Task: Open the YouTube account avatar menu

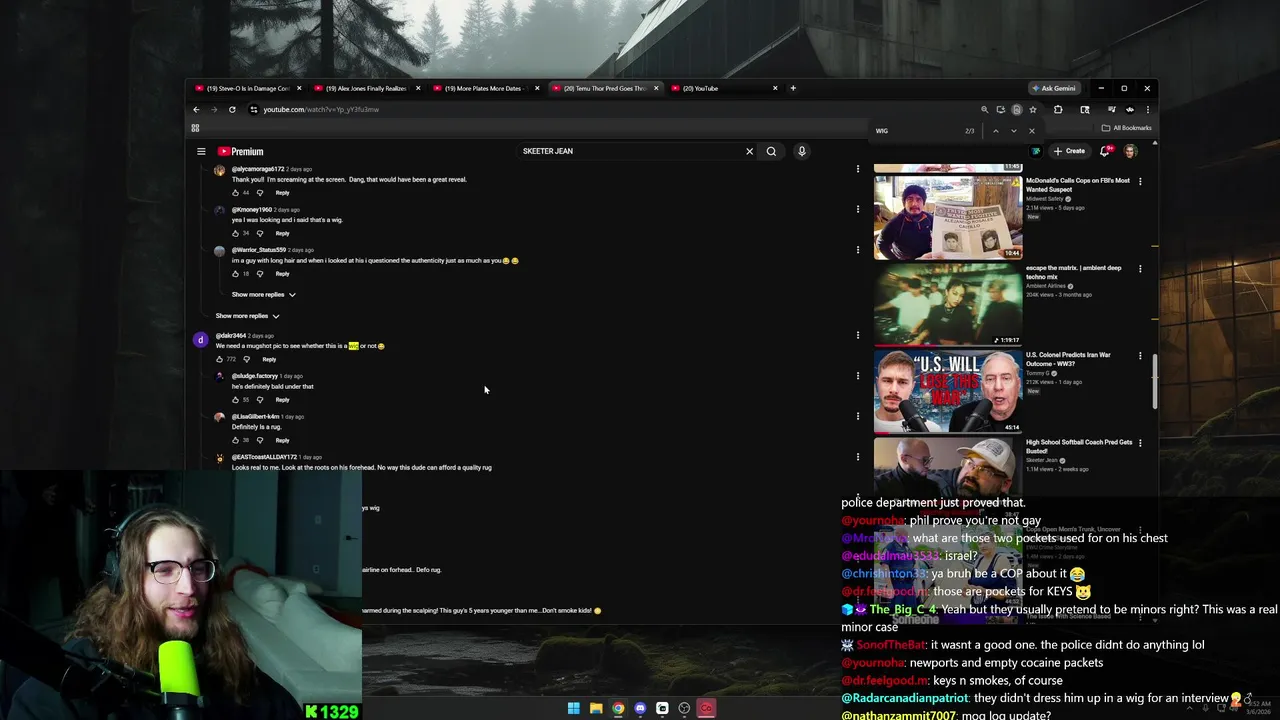Action: pos(1130,151)
